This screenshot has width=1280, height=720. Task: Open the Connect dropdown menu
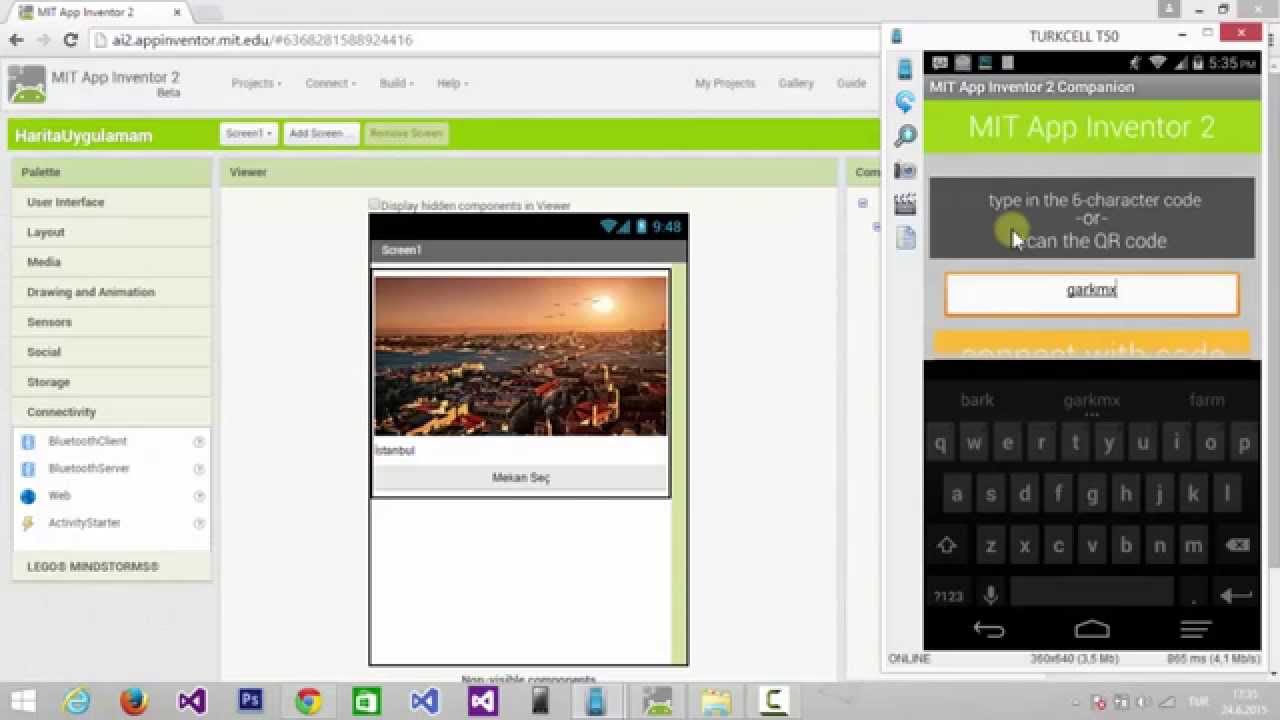[331, 84]
